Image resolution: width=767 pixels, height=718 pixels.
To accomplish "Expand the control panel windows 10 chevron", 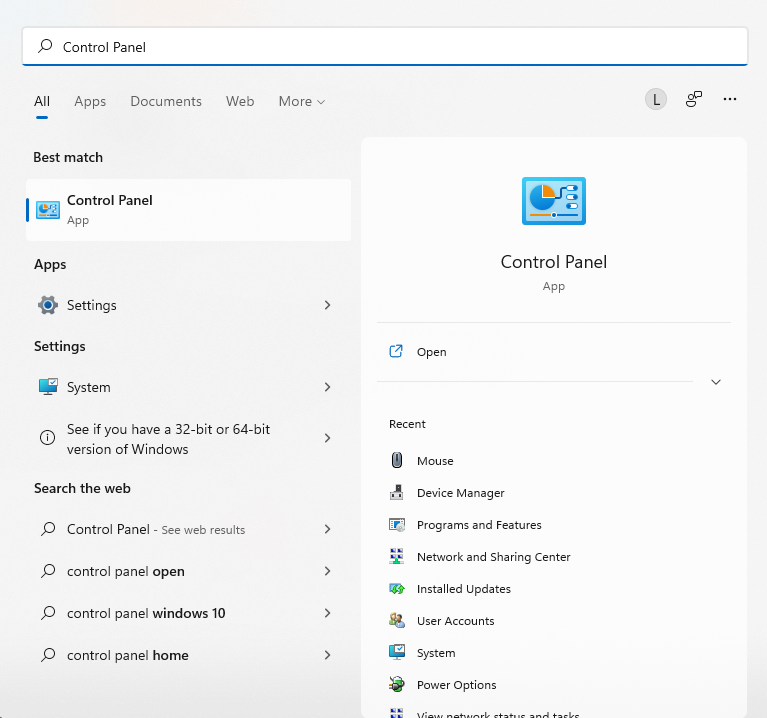I will pyautogui.click(x=327, y=613).
